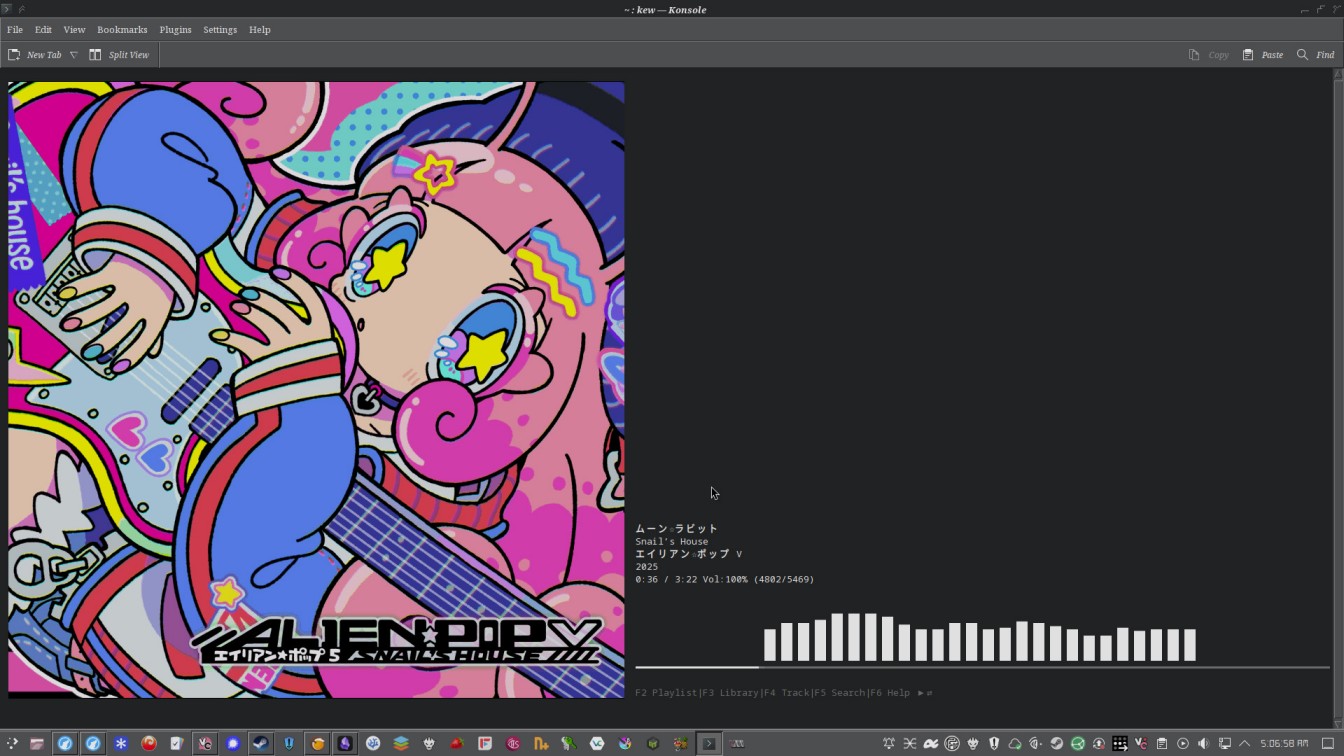
Task: Click the track title ムーン☆ラビット
Action: tap(677, 529)
